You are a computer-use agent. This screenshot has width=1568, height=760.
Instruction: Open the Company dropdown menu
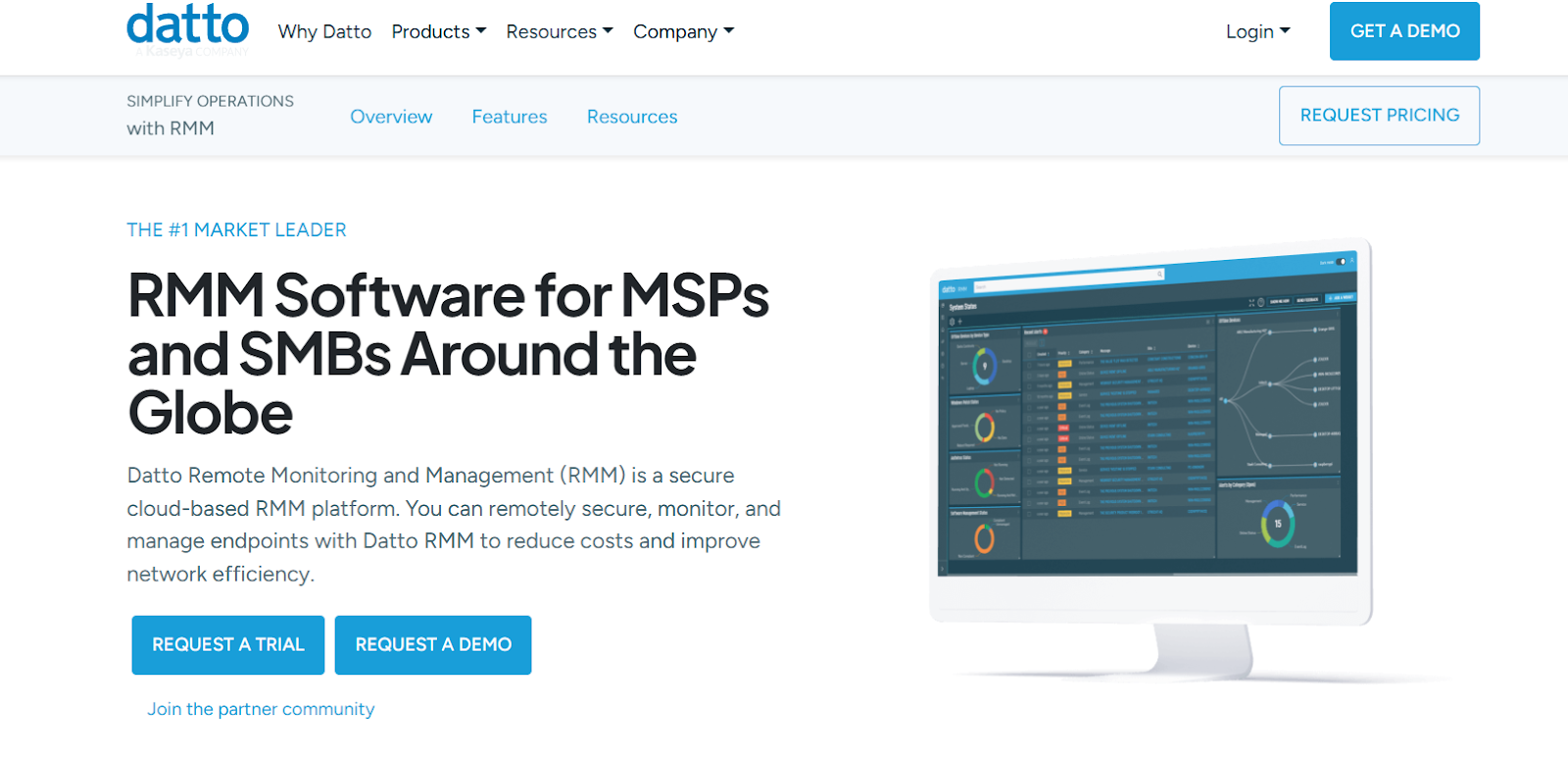[x=683, y=31]
